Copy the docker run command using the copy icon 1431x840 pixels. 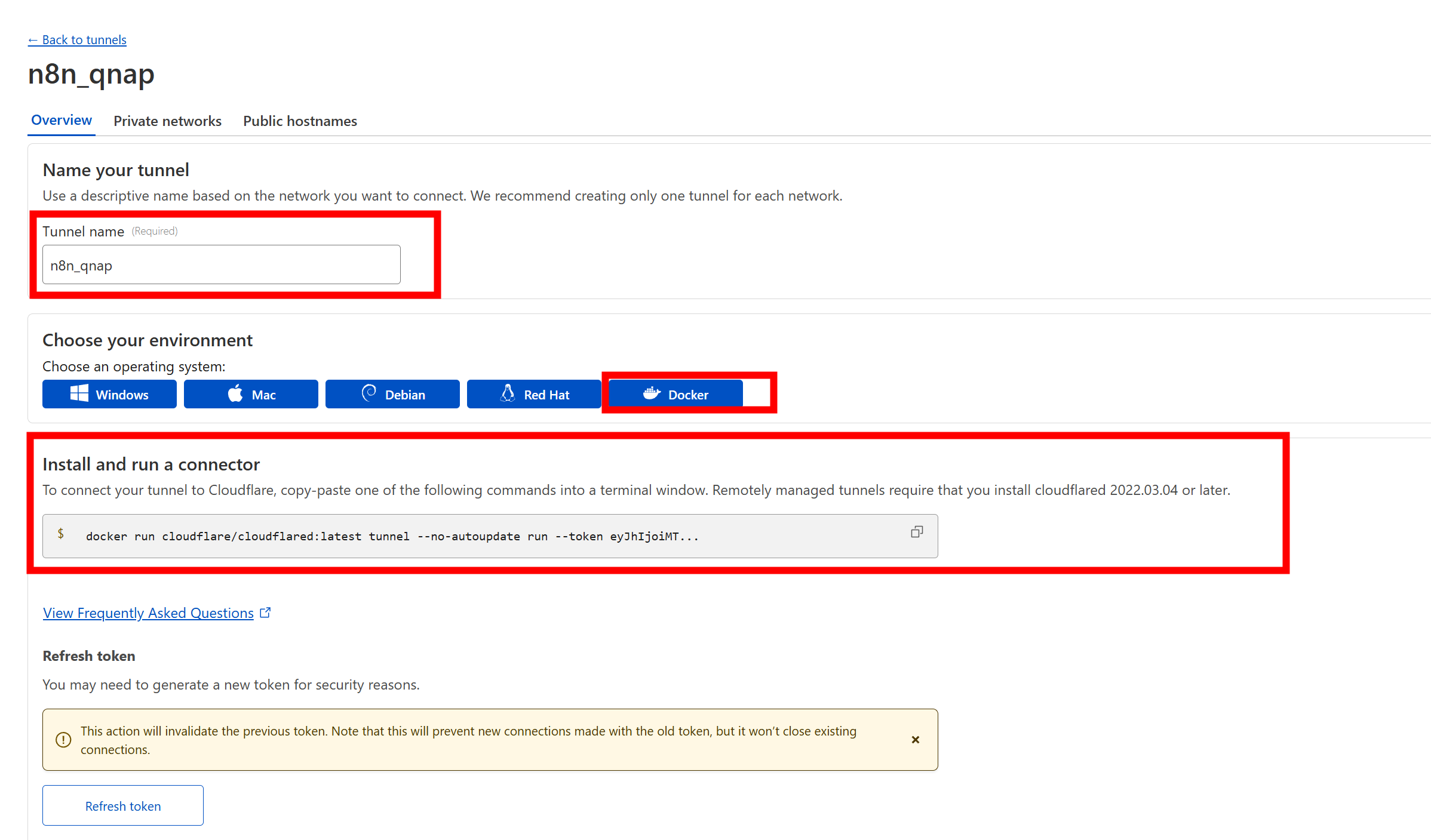pos(917,531)
